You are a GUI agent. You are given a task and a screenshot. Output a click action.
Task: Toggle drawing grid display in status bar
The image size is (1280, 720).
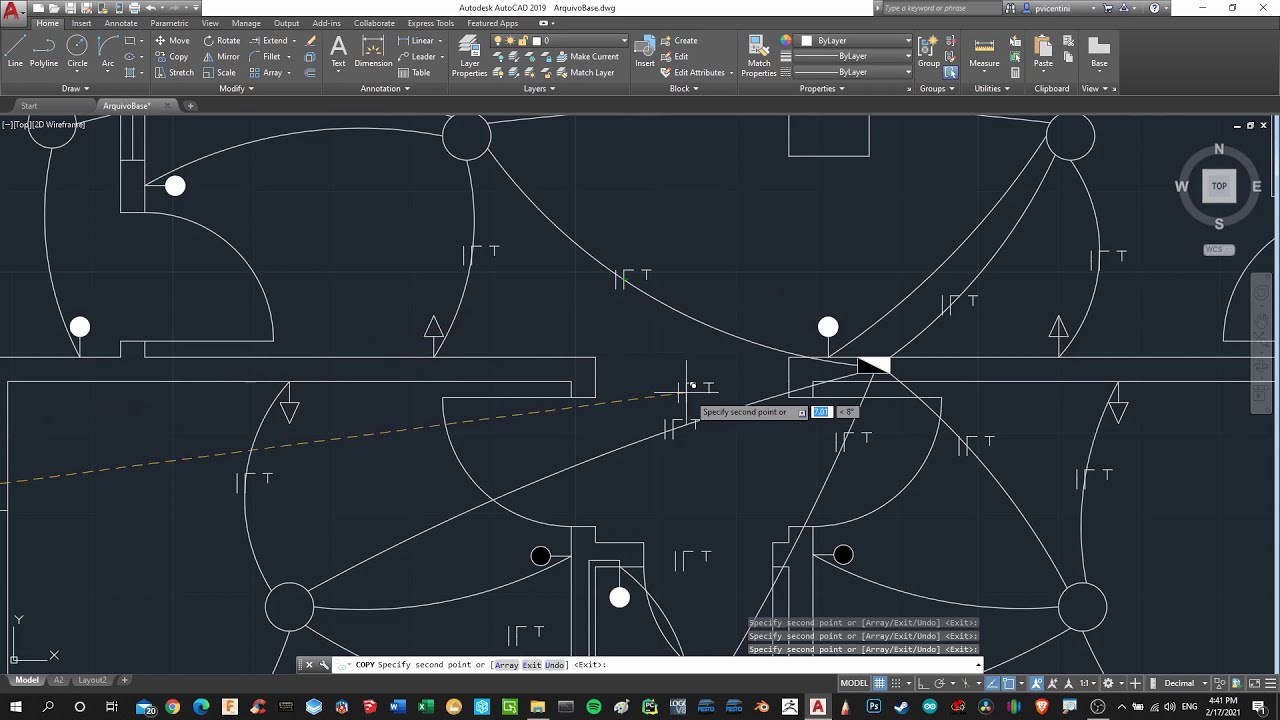(x=880, y=683)
